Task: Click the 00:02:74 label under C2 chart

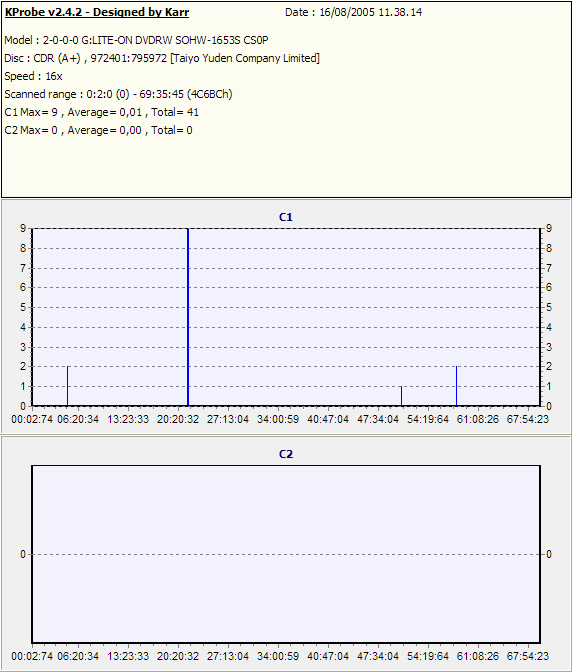Action: coord(32,656)
